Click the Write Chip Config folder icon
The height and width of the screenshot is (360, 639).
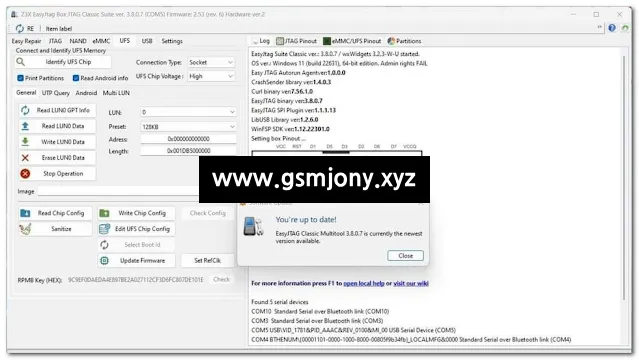(105, 213)
